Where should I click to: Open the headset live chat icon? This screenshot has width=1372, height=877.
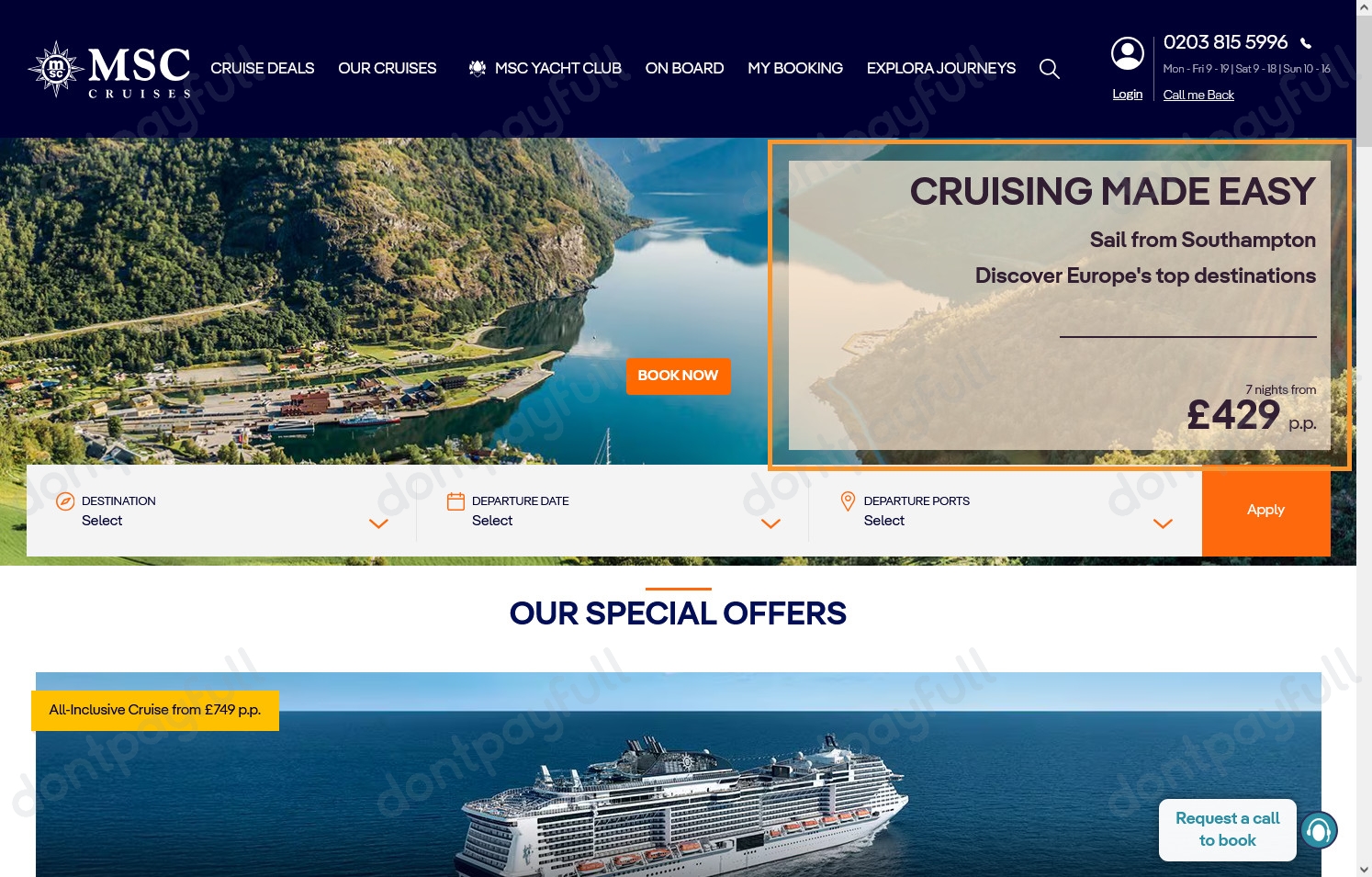[1319, 831]
